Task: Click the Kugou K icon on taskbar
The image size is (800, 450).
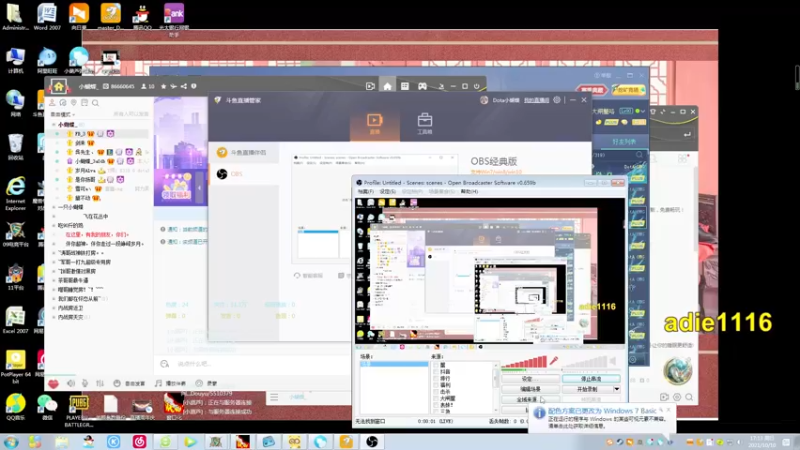Action: (113, 442)
